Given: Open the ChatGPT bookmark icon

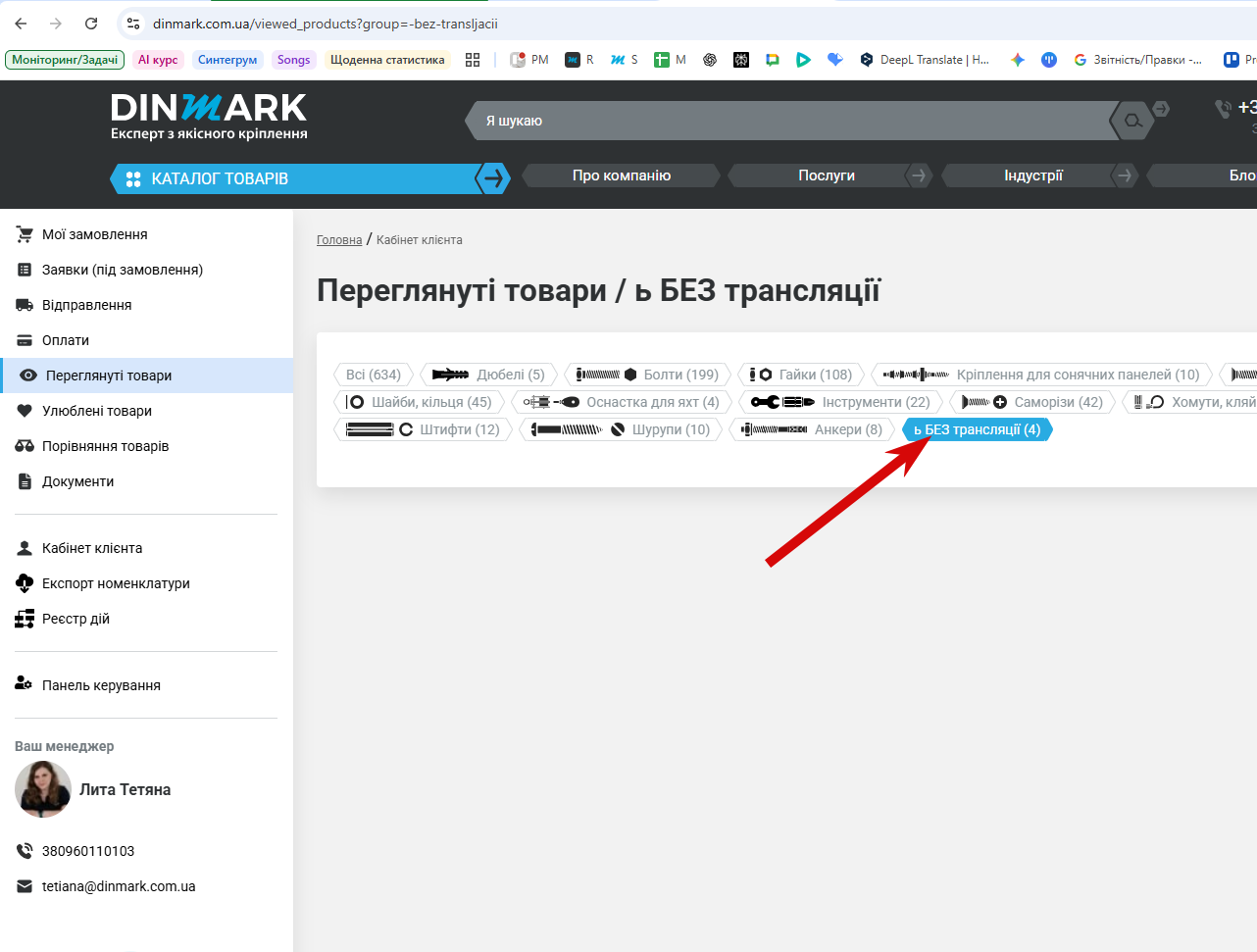Looking at the screenshot, I should coord(710,60).
